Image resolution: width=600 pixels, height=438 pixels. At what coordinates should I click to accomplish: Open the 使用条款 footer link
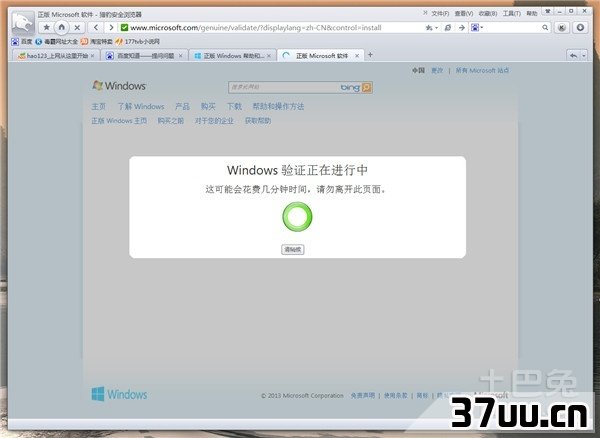click(396, 396)
